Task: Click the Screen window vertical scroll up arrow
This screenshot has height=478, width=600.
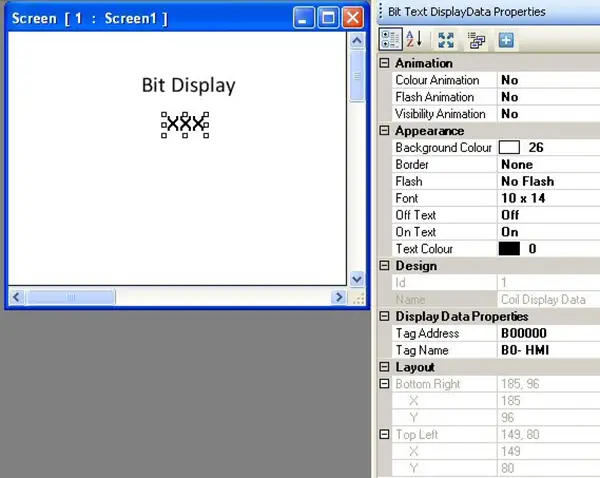Action: [357, 40]
